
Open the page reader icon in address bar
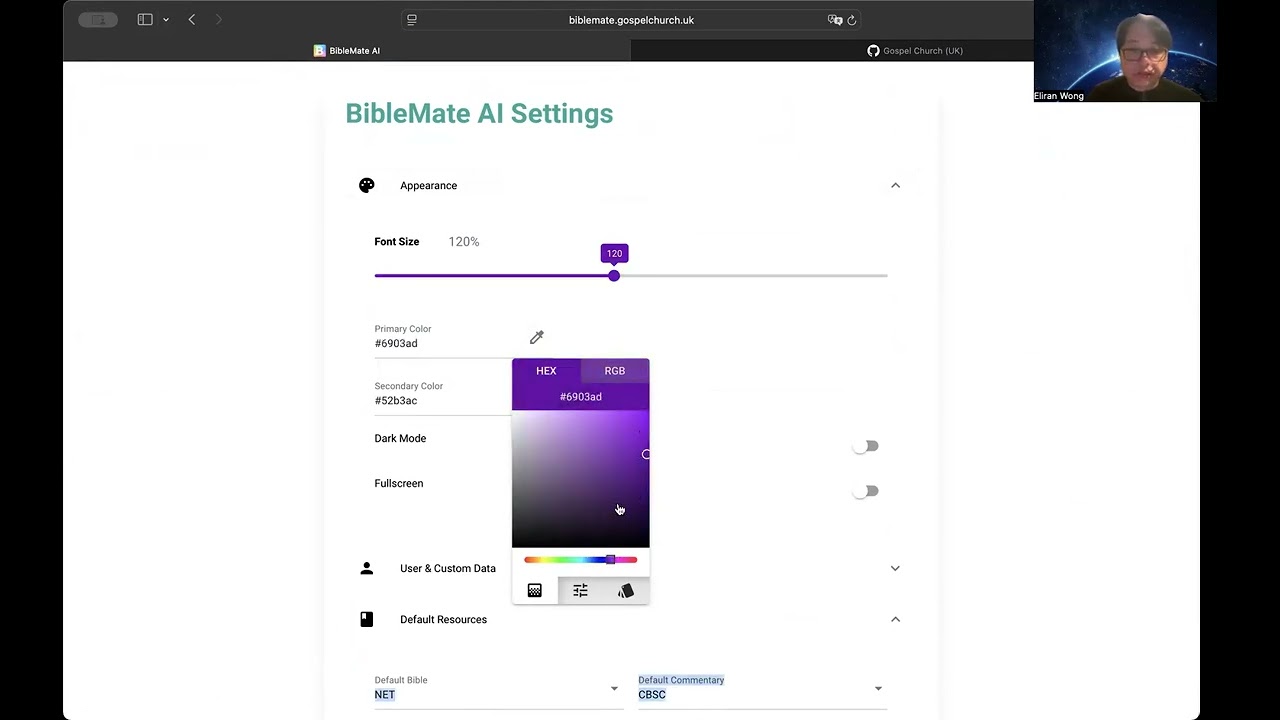click(411, 19)
